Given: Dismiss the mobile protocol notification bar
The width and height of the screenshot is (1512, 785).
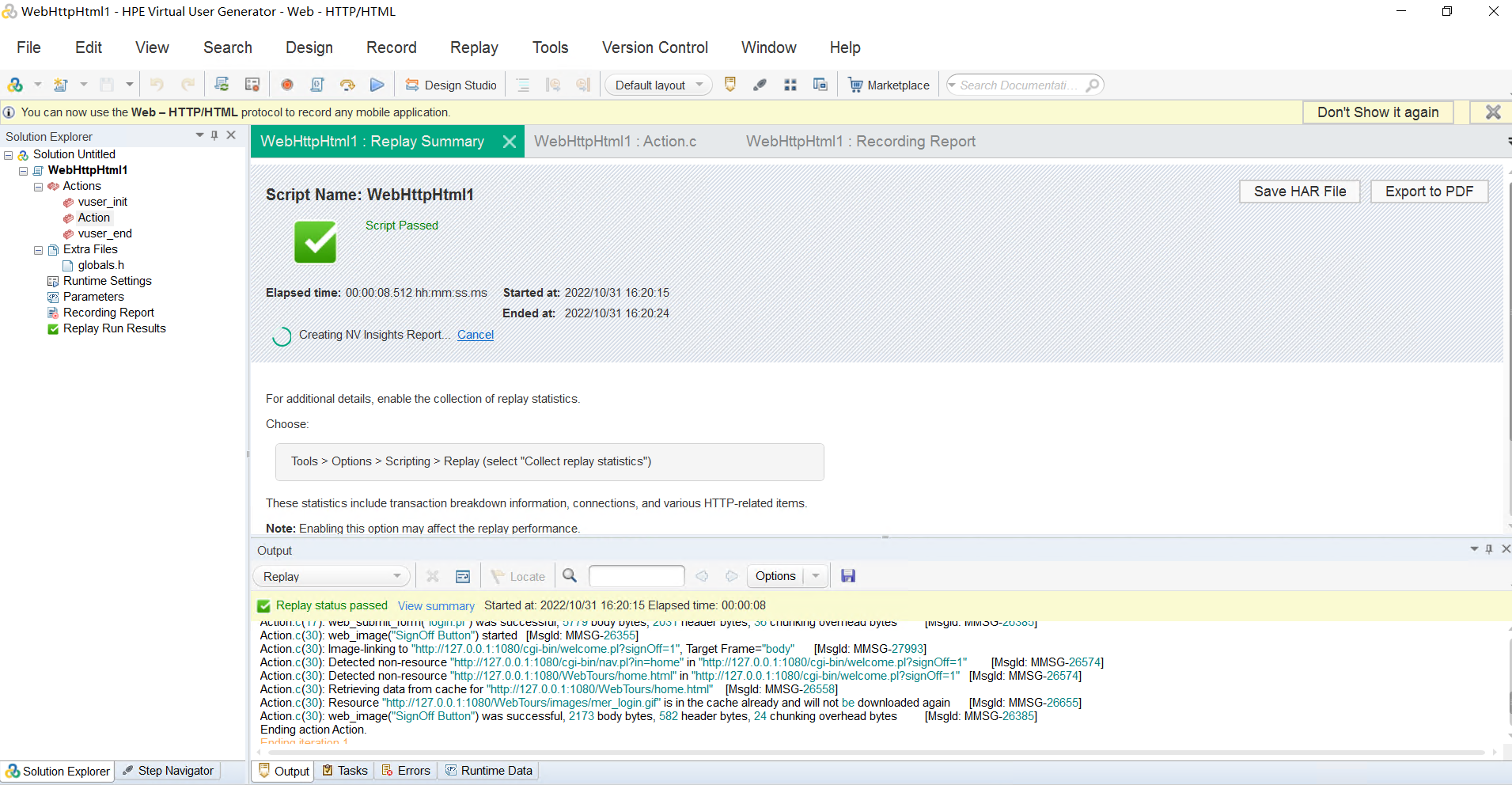Looking at the screenshot, I should [x=1492, y=112].
